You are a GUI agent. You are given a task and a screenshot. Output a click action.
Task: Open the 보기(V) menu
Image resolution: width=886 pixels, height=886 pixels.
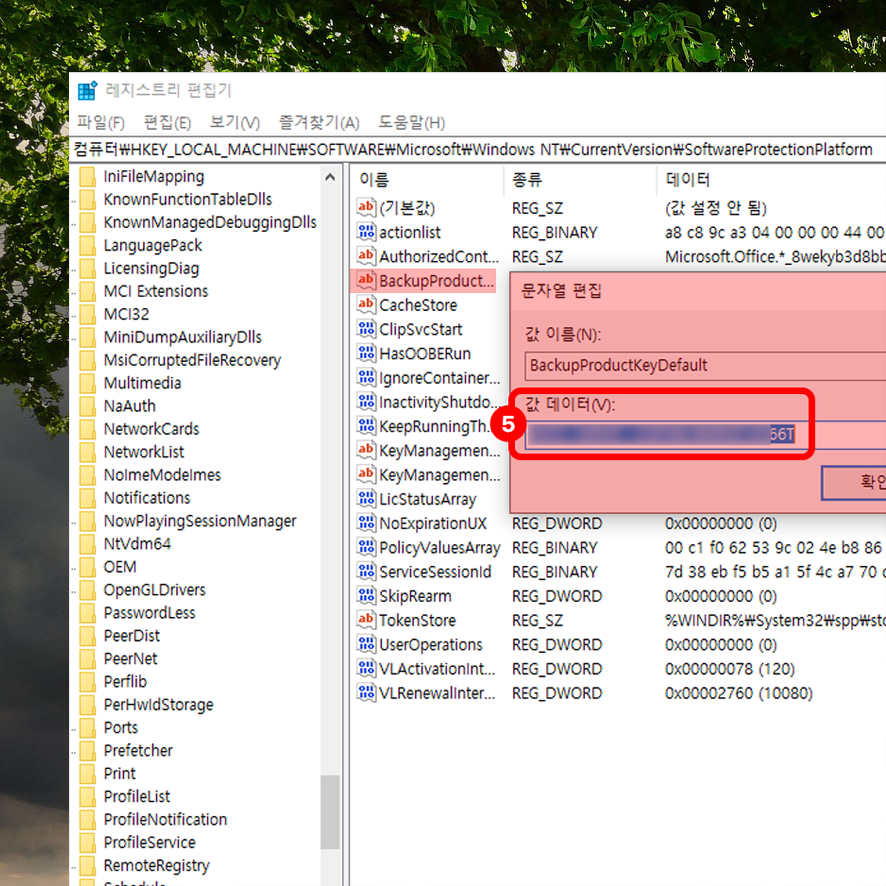pyautogui.click(x=234, y=122)
